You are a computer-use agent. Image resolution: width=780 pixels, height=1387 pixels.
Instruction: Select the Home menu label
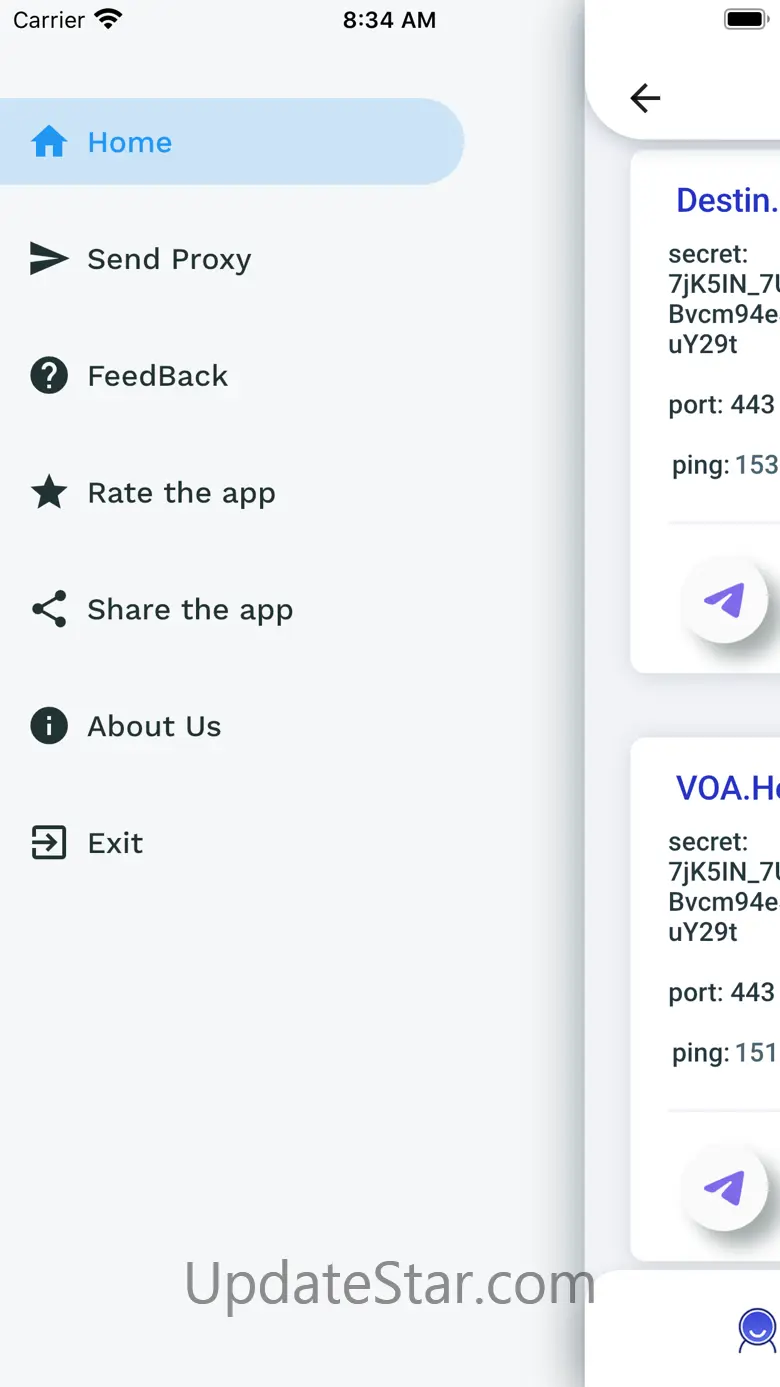pyautogui.click(x=130, y=142)
